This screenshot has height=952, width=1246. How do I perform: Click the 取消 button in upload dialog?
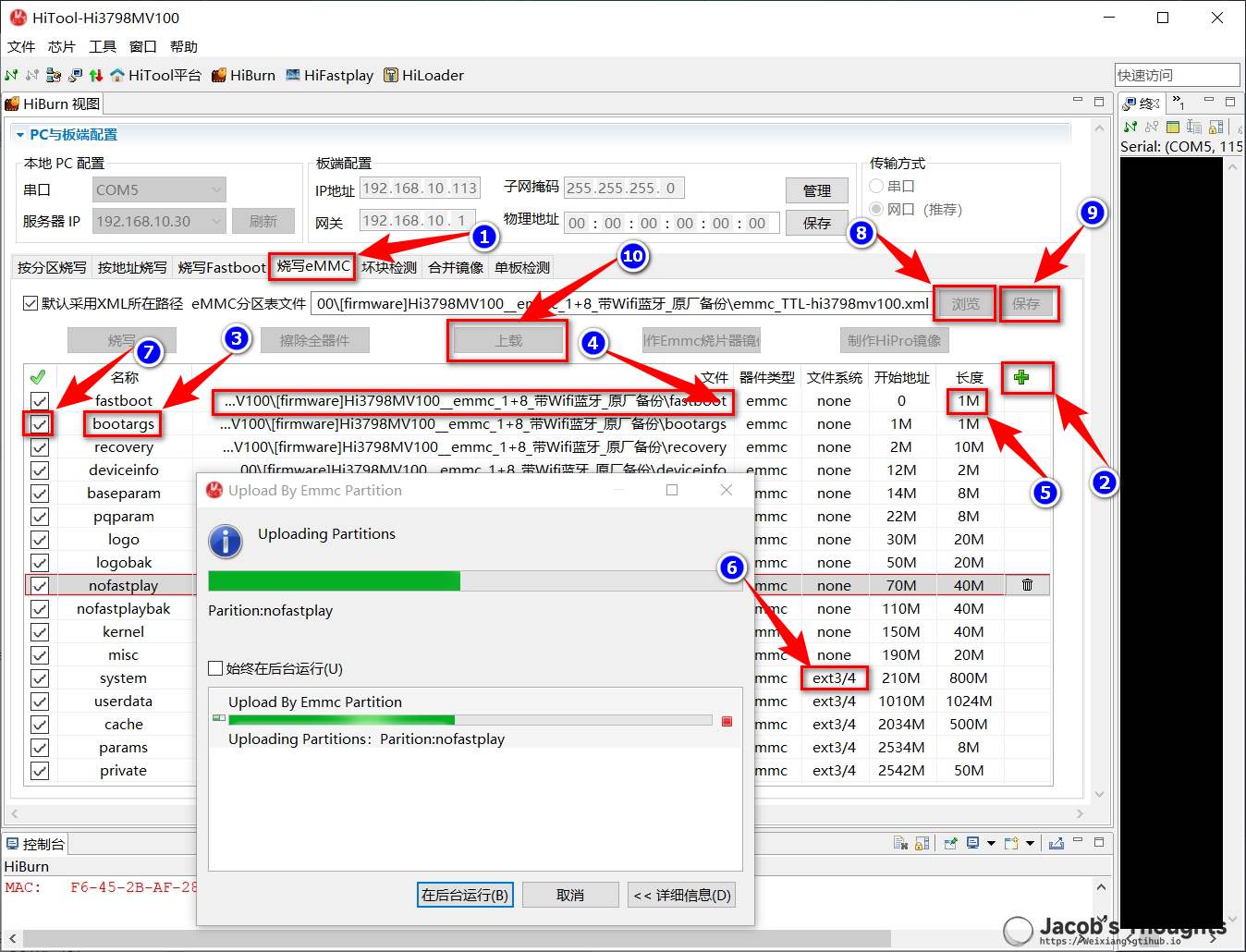click(570, 895)
